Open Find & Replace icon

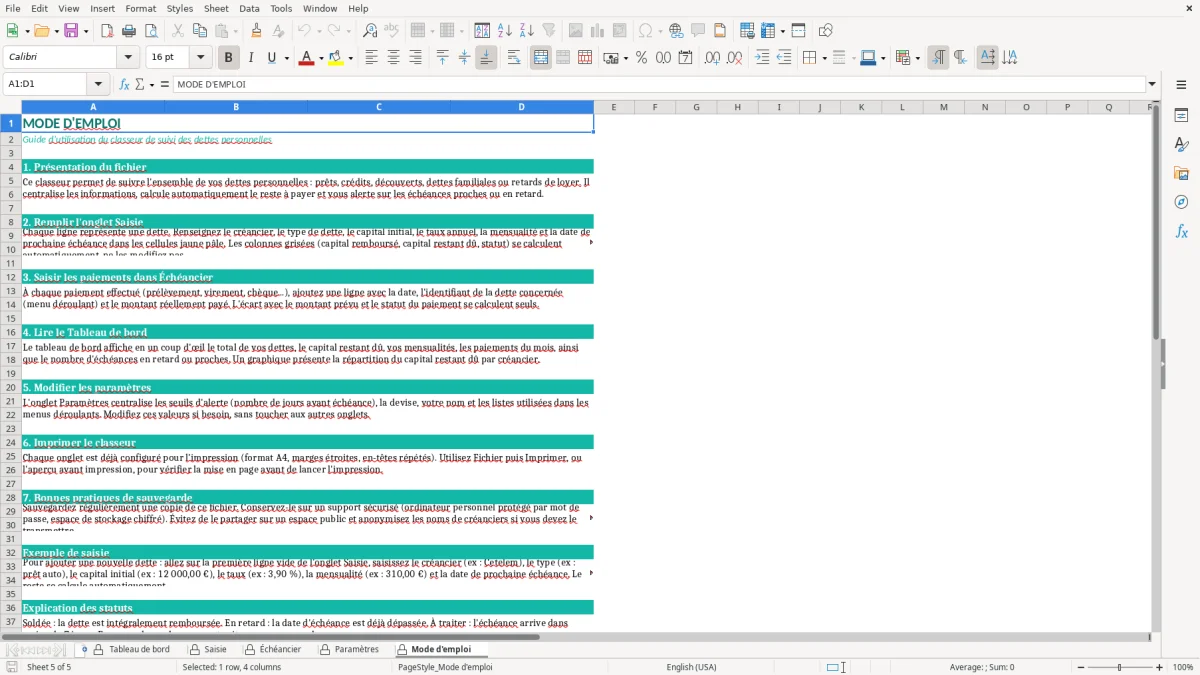[370, 31]
